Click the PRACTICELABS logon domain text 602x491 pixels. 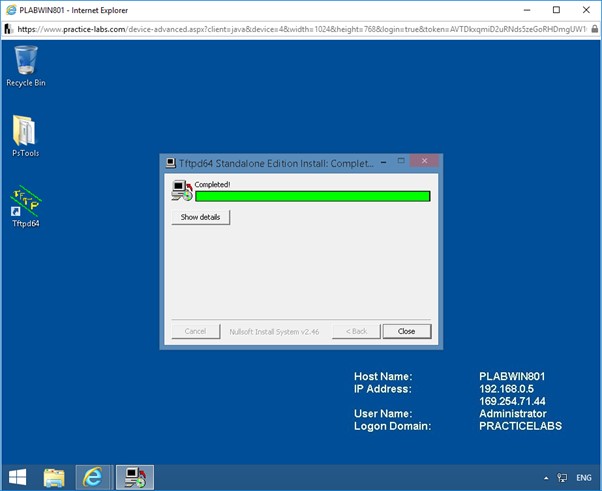point(520,426)
